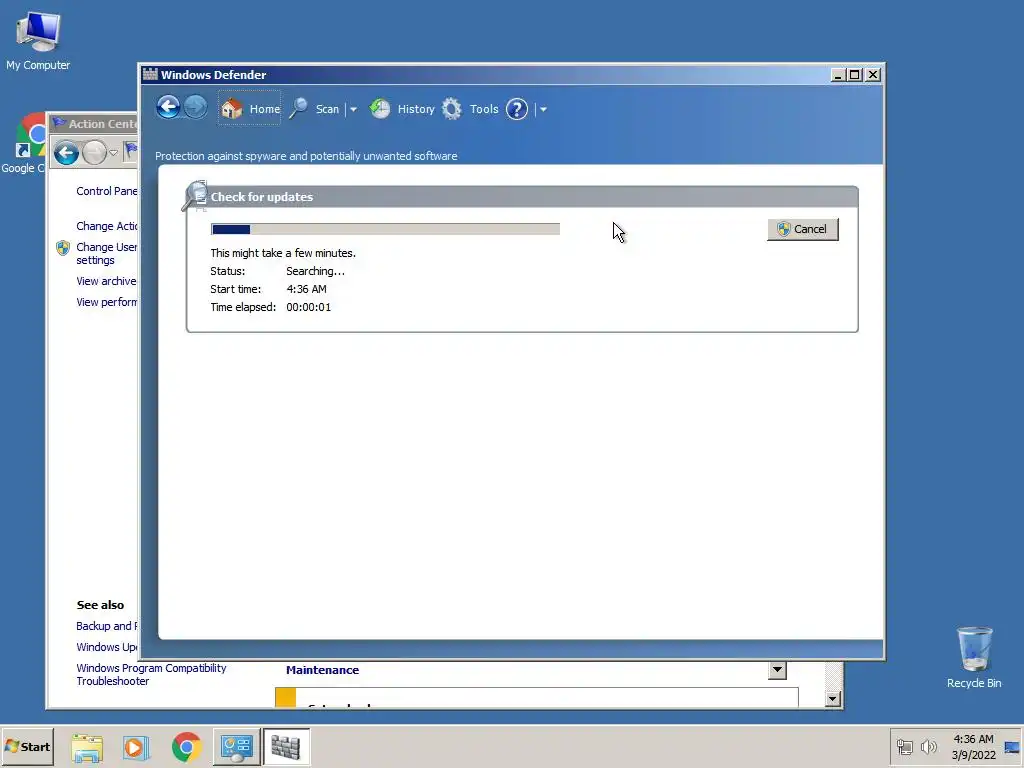
Task: Open View performance information link
Action: 106,302
